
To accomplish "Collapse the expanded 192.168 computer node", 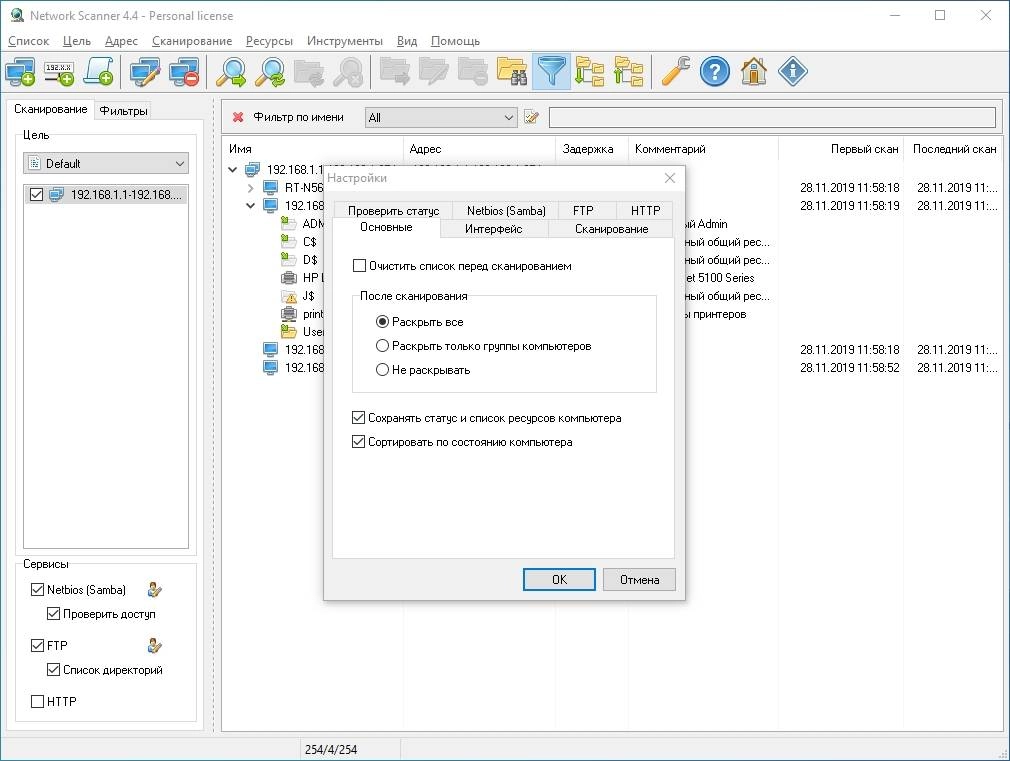I will point(251,206).
